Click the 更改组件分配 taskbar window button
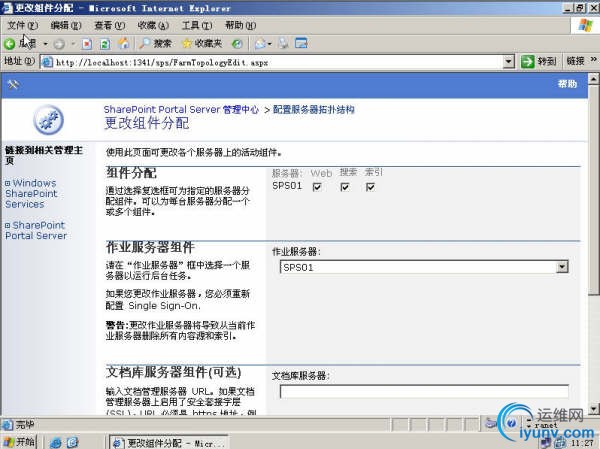This screenshot has width=600, height=449. pos(169,443)
